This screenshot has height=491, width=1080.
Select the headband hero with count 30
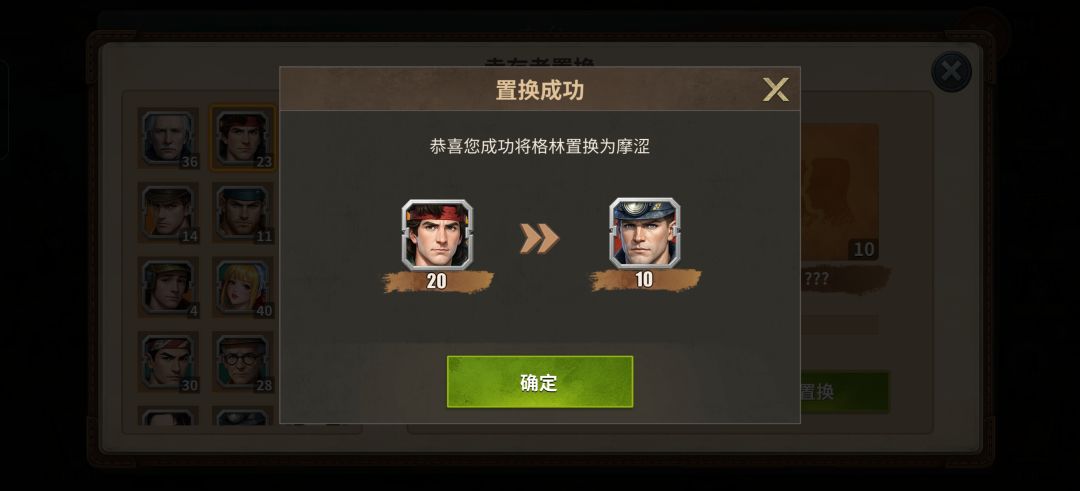click(x=168, y=362)
